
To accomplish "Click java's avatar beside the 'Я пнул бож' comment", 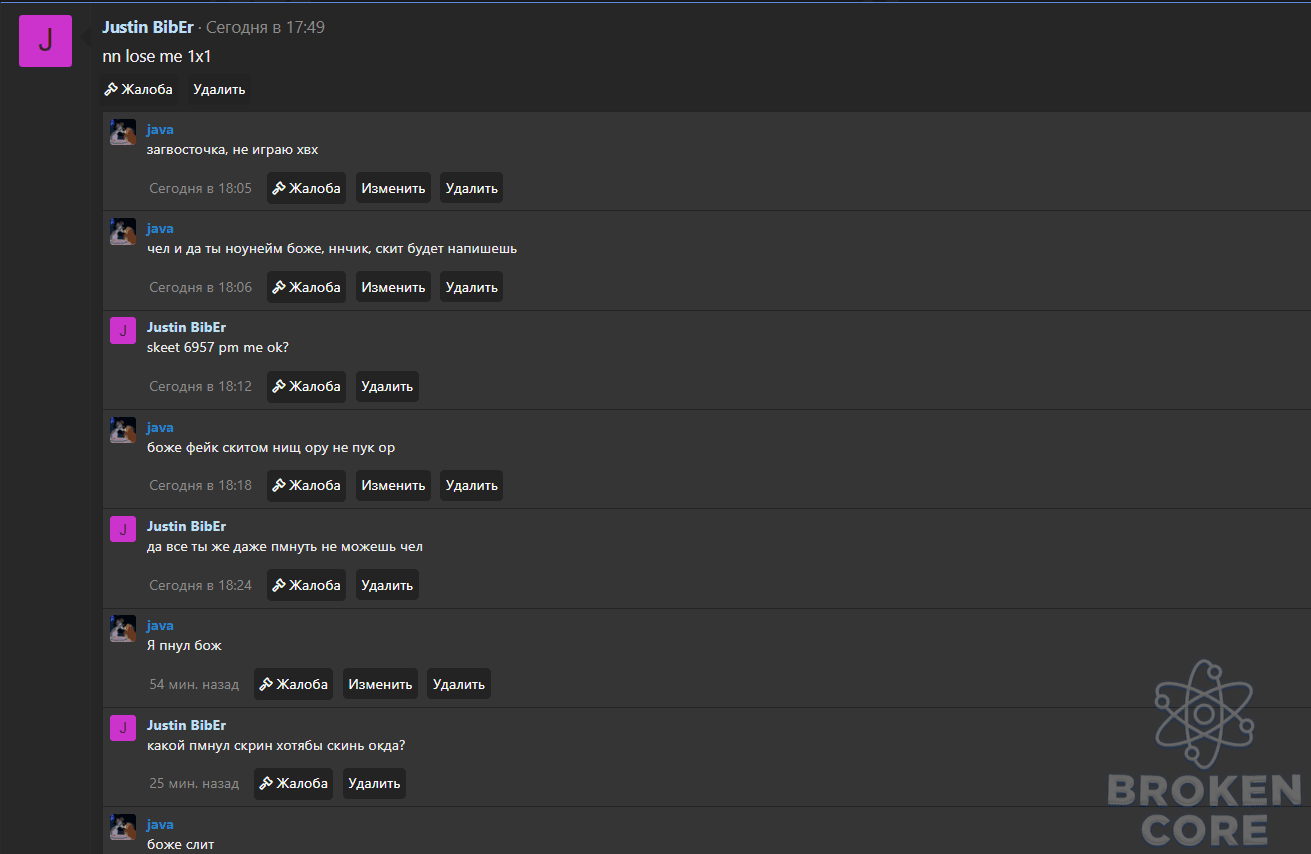I will tap(123, 628).
